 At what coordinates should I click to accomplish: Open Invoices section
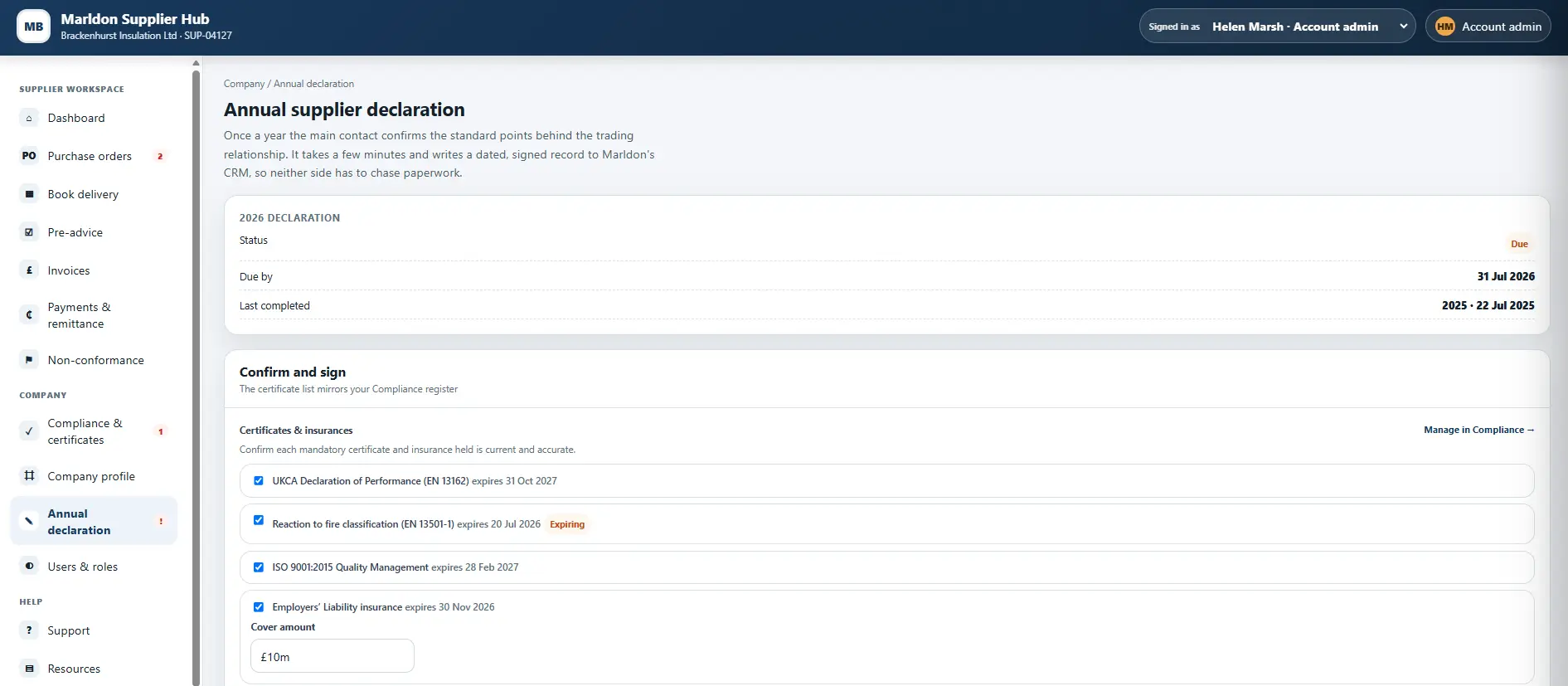pos(94,270)
